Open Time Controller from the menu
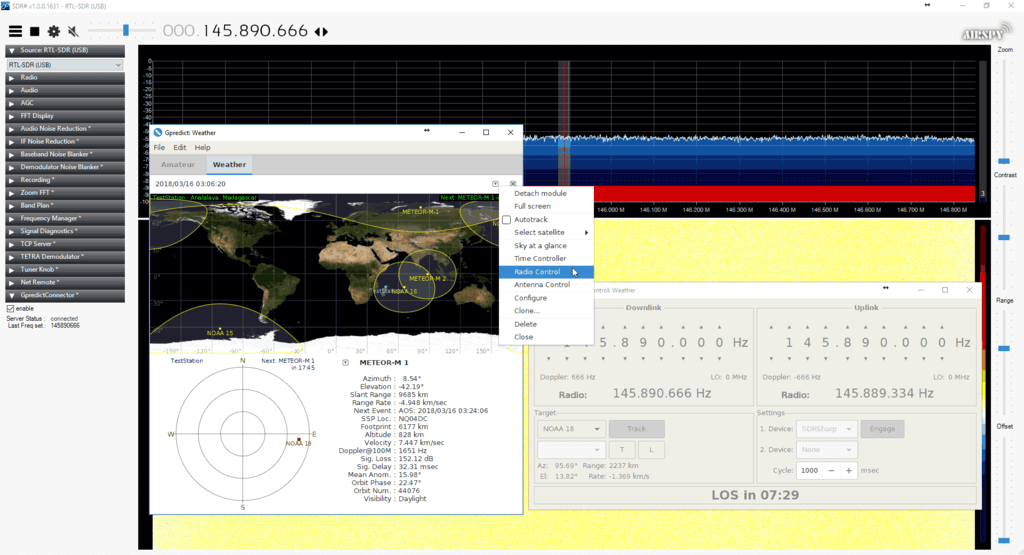The image size is (1024, 555). [546, 259]
